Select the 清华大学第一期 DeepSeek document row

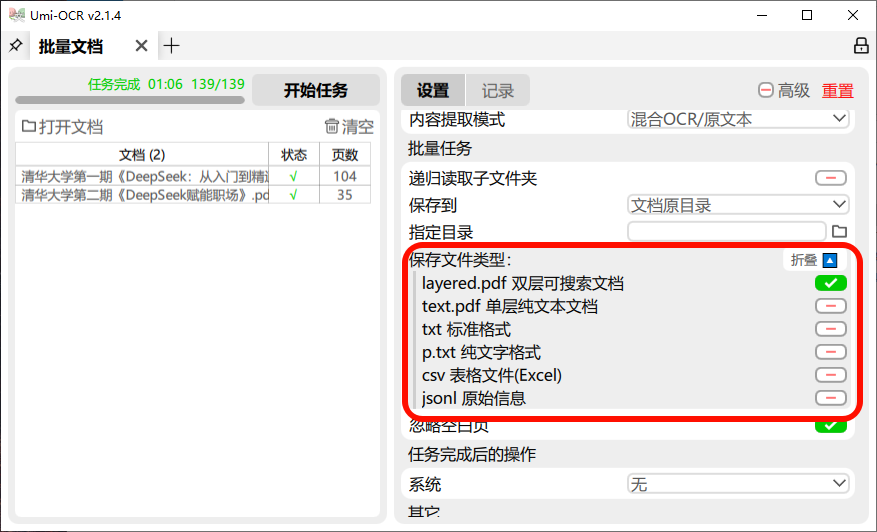193,176
